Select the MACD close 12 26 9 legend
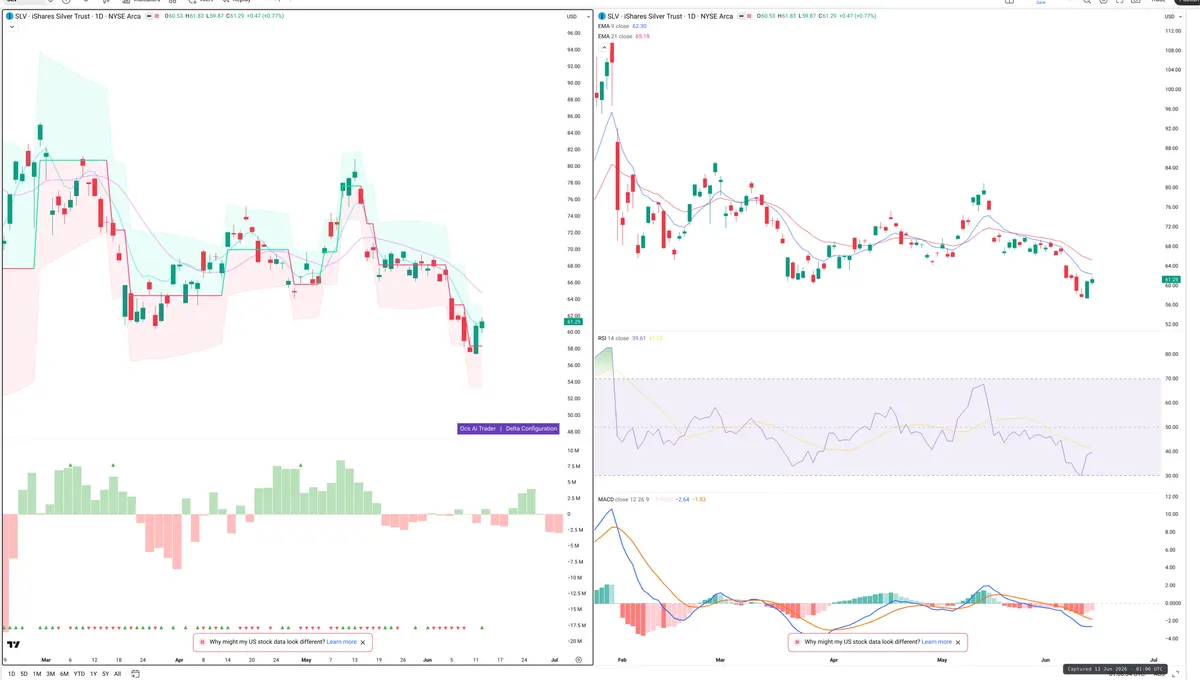Screen dimensions: 1200x680 (625, 498)
